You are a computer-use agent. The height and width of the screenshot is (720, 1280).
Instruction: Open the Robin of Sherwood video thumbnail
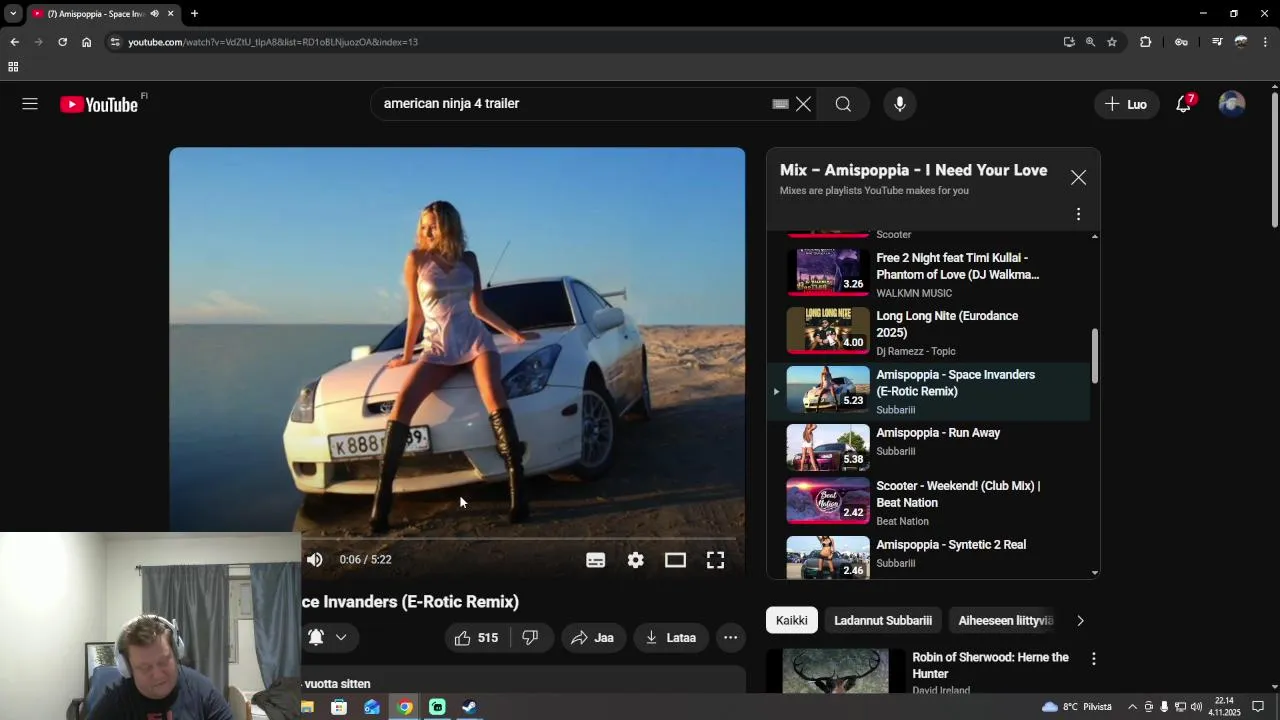[x=835, y=672]
